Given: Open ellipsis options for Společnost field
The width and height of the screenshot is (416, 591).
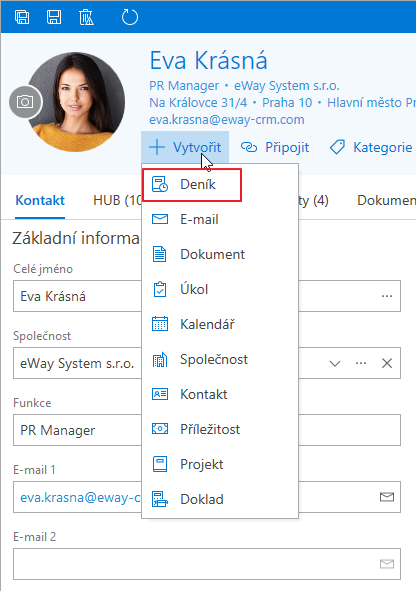Looking at the screenshot, I should [361, 363].
